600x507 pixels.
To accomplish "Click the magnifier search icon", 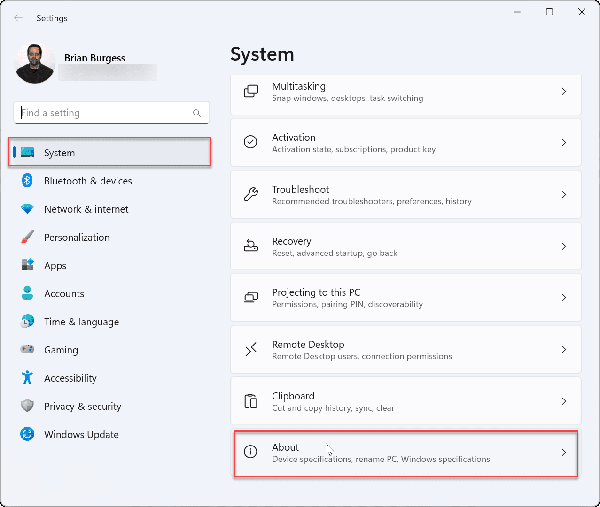I will point(197,113).
